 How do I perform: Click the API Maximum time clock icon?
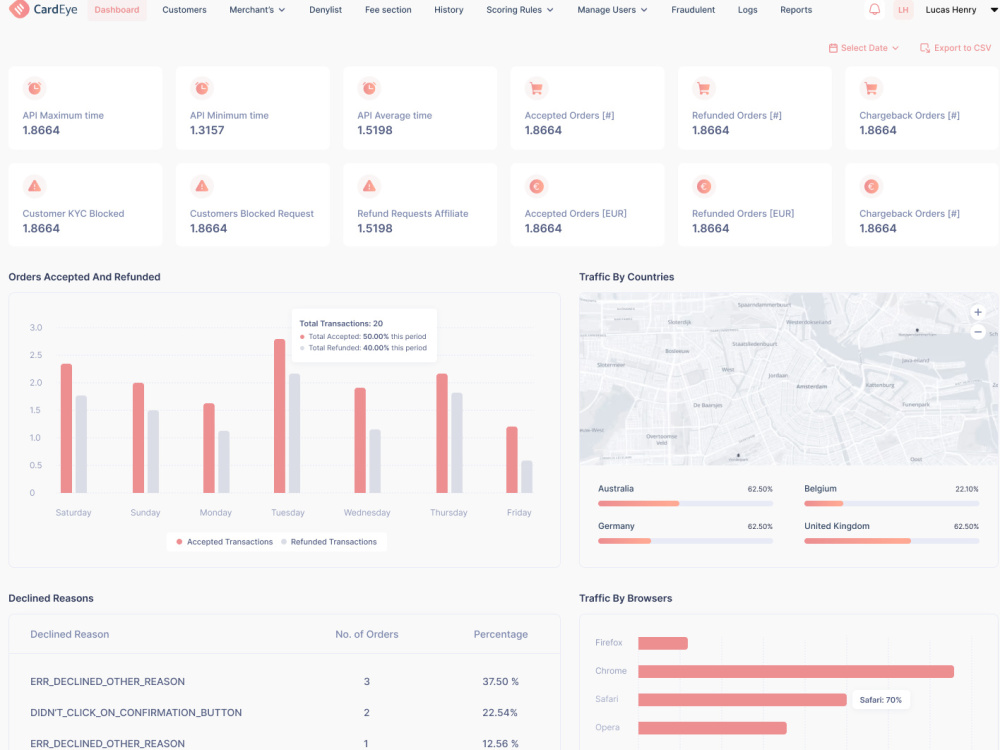[x=34, y=88]
